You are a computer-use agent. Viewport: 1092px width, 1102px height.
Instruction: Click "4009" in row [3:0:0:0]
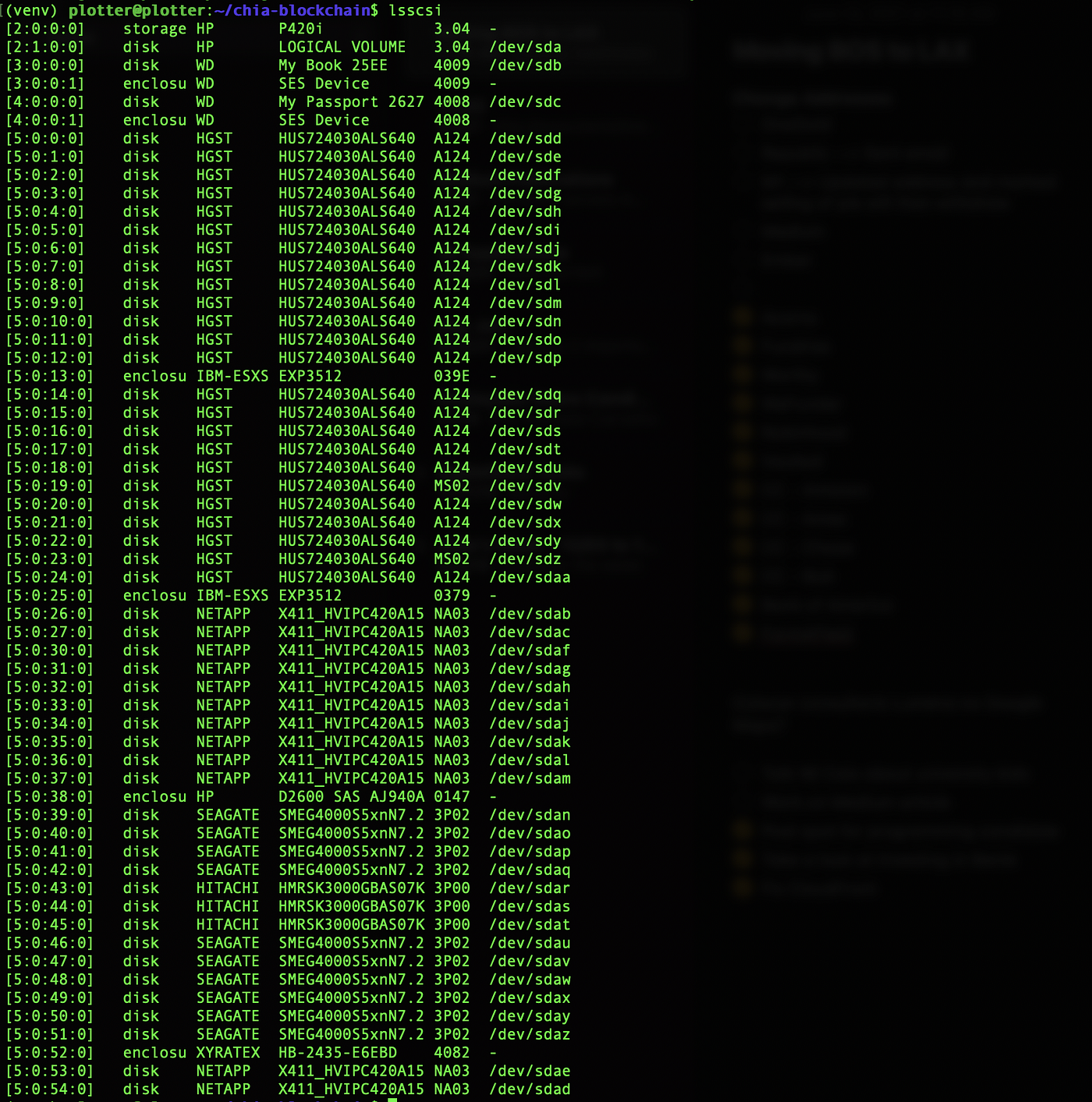point(452,66)
